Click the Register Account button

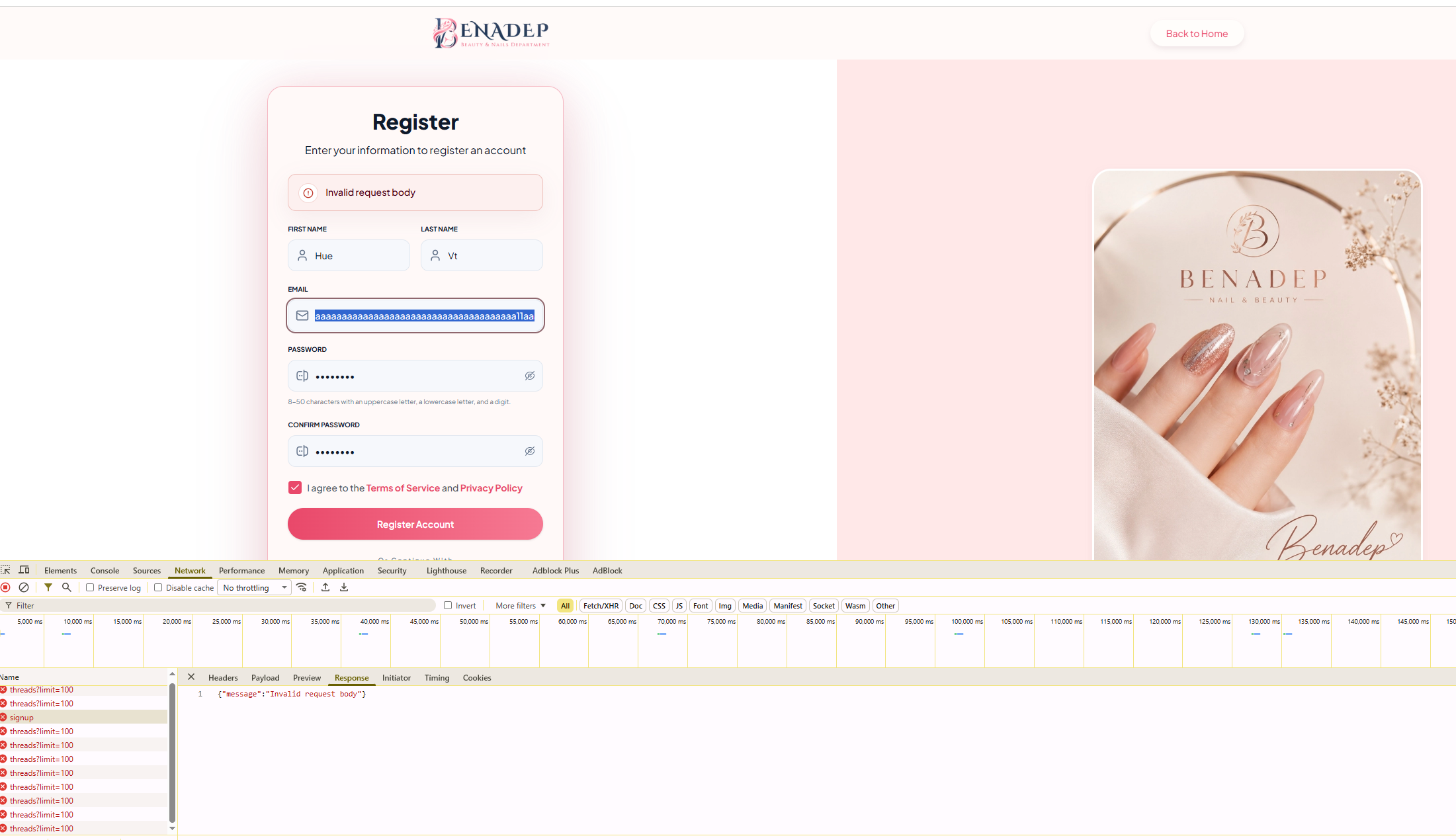coord(415,524)
